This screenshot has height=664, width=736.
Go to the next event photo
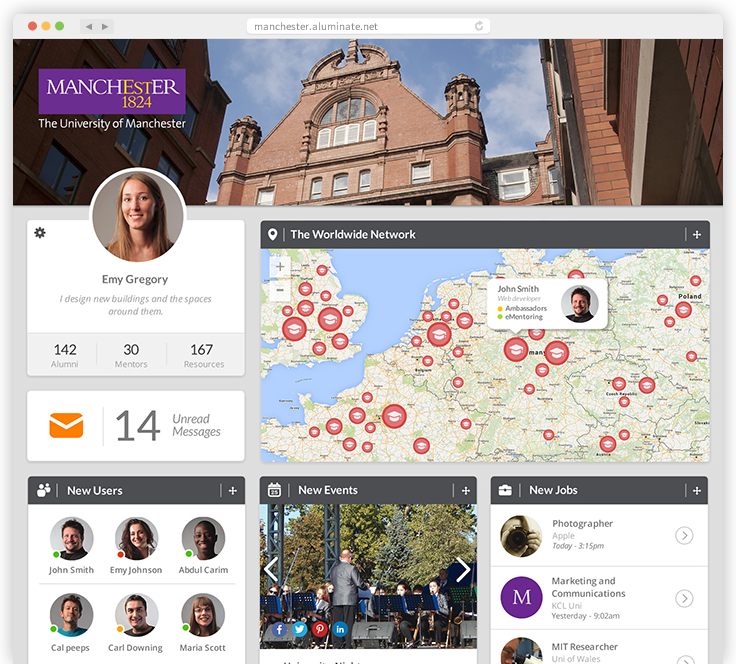(x=463, y=570)
